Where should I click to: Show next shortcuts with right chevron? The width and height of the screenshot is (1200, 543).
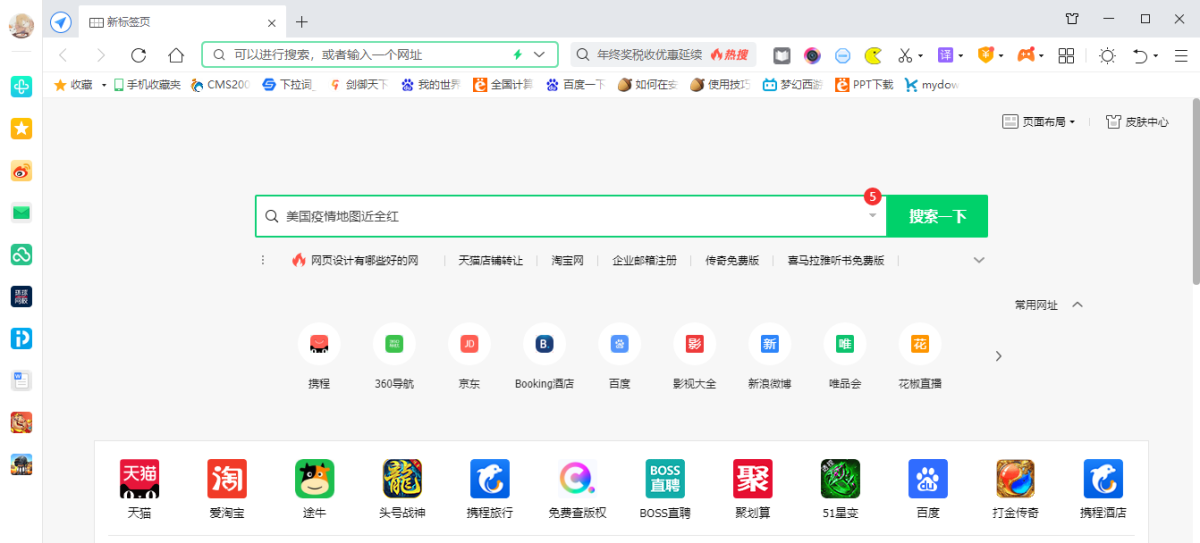[x=998, y=356]
